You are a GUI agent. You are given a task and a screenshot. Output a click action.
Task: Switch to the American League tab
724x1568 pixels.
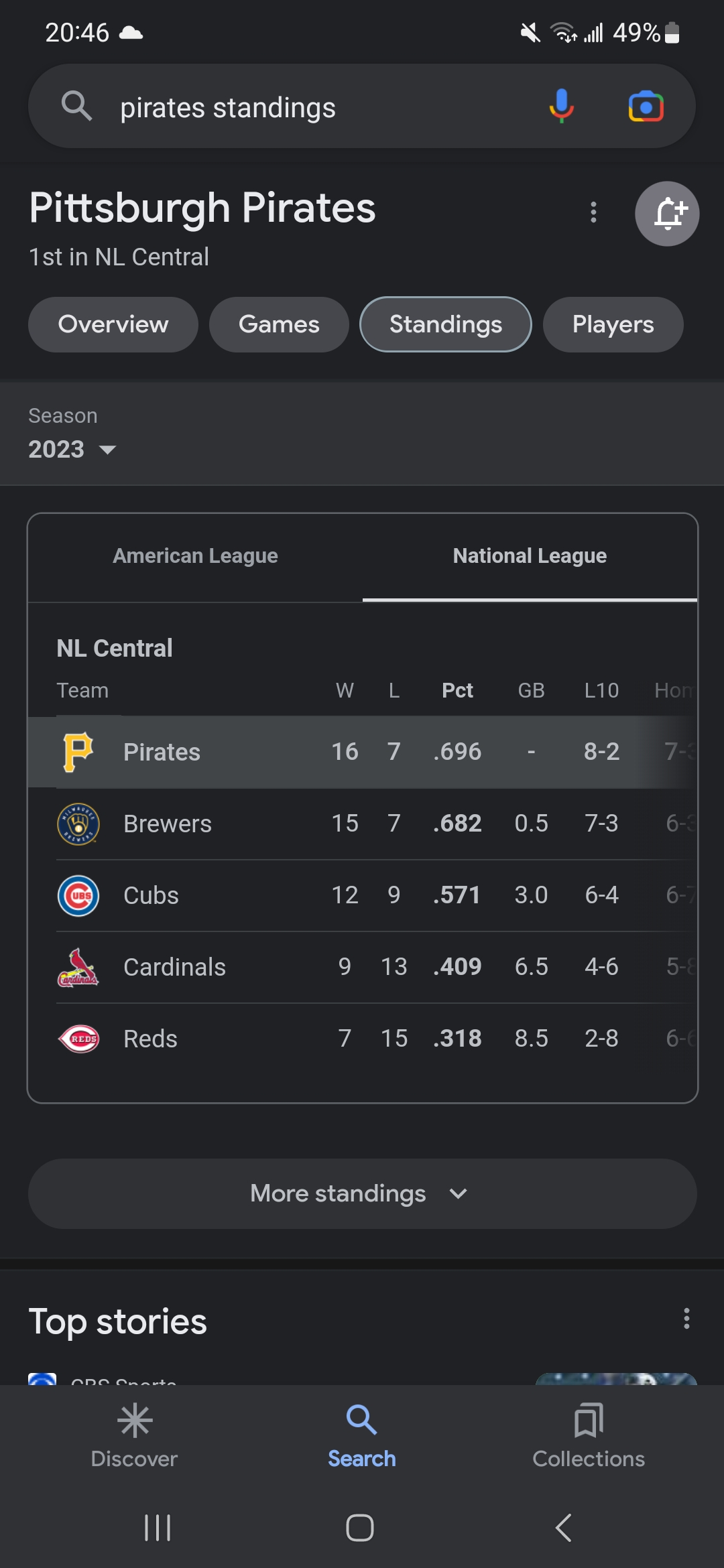pyautogui.click(x=195, y=556)
